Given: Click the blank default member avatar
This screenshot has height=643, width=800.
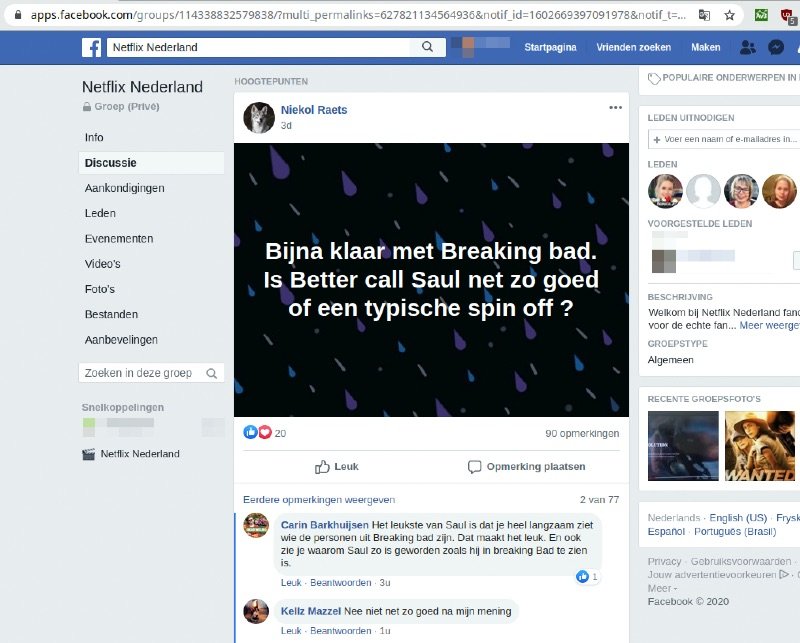Looking at the screenshot, I should pos(703,191).
